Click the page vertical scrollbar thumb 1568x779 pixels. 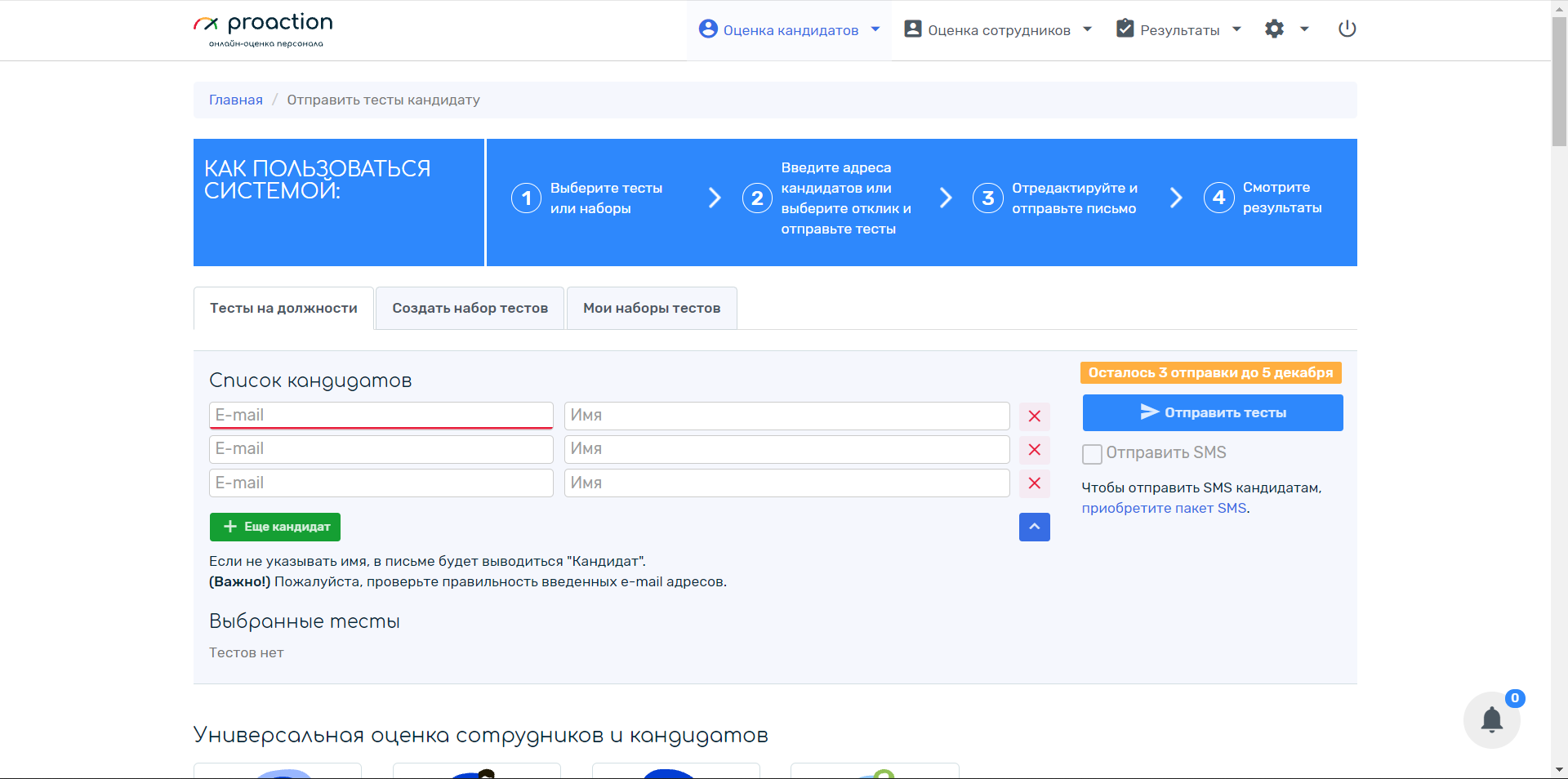(x=1559, y=82)
